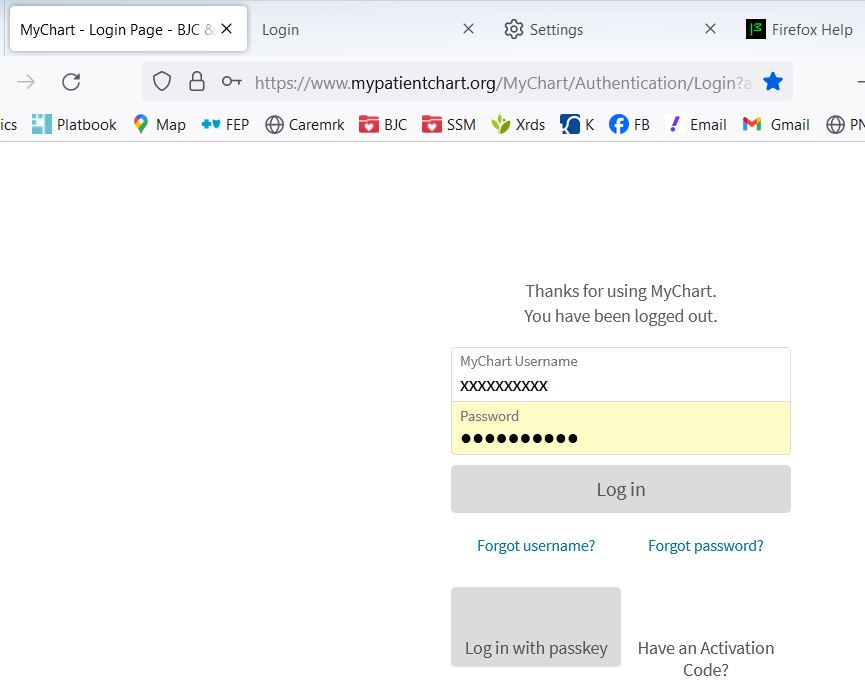The image size is (865, 688).
Task: Click the Log in button
Action: [x=620, y=489]
